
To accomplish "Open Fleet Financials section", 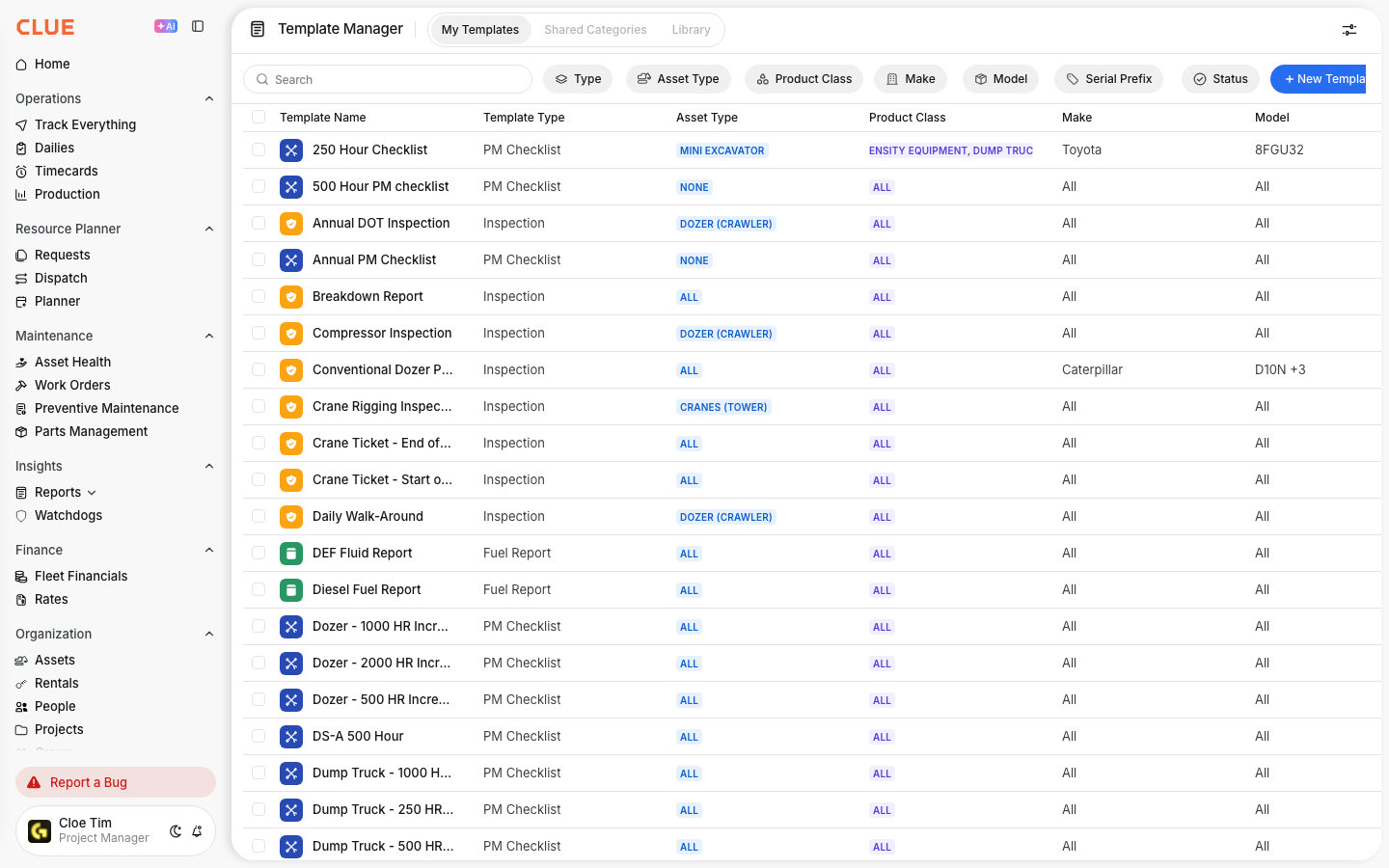I will click(81, 576).
